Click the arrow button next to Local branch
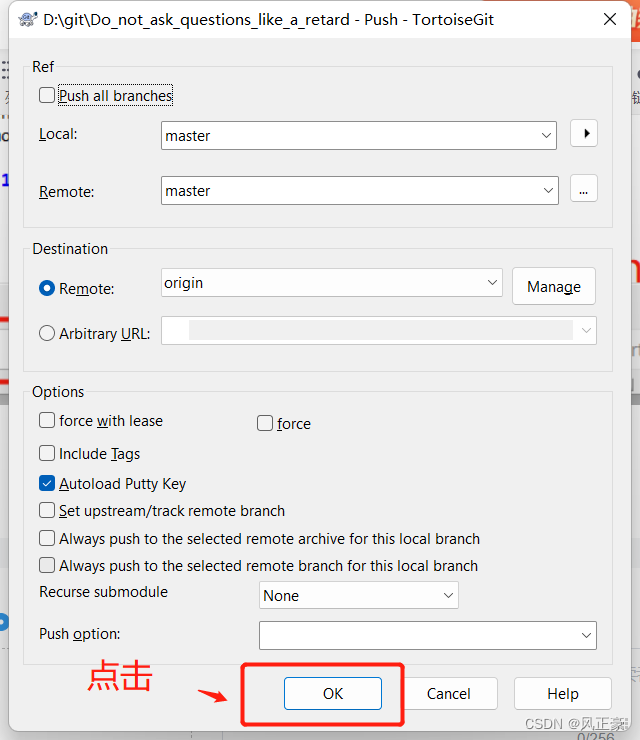The image size is (640, 740). 584,134
